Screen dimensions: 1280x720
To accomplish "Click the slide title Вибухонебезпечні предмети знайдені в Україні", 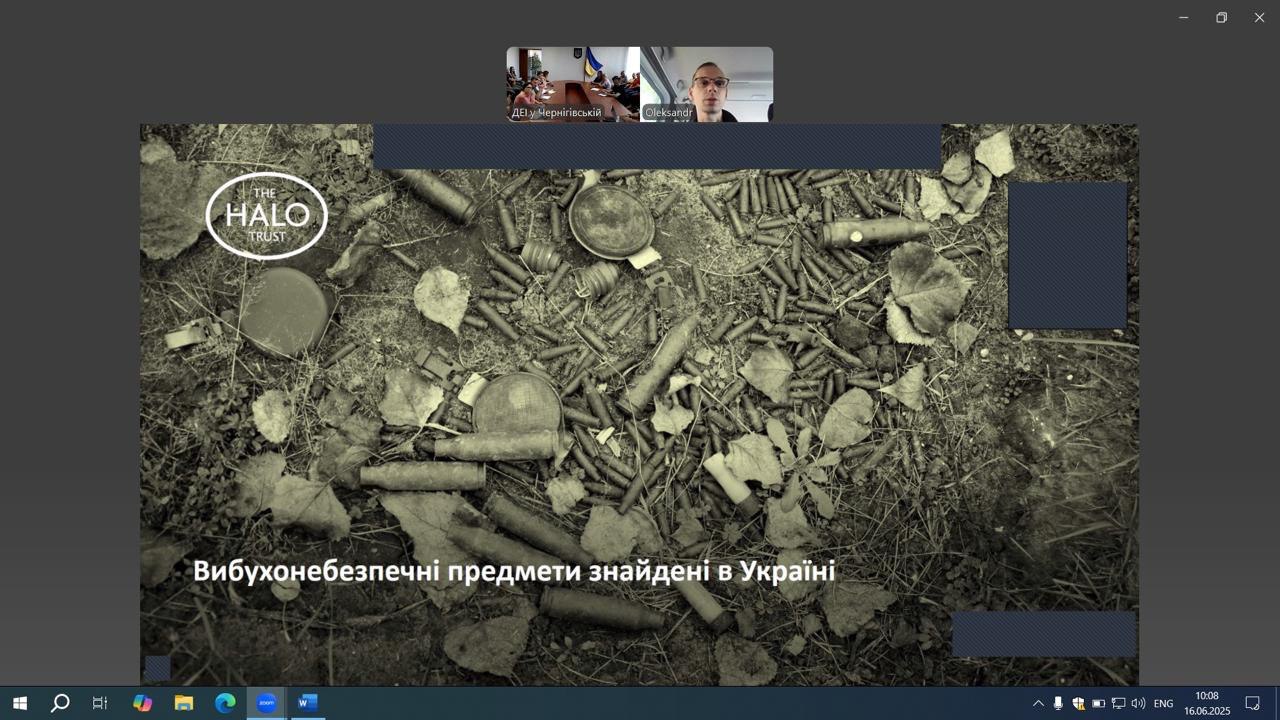I will click(514, 571).
